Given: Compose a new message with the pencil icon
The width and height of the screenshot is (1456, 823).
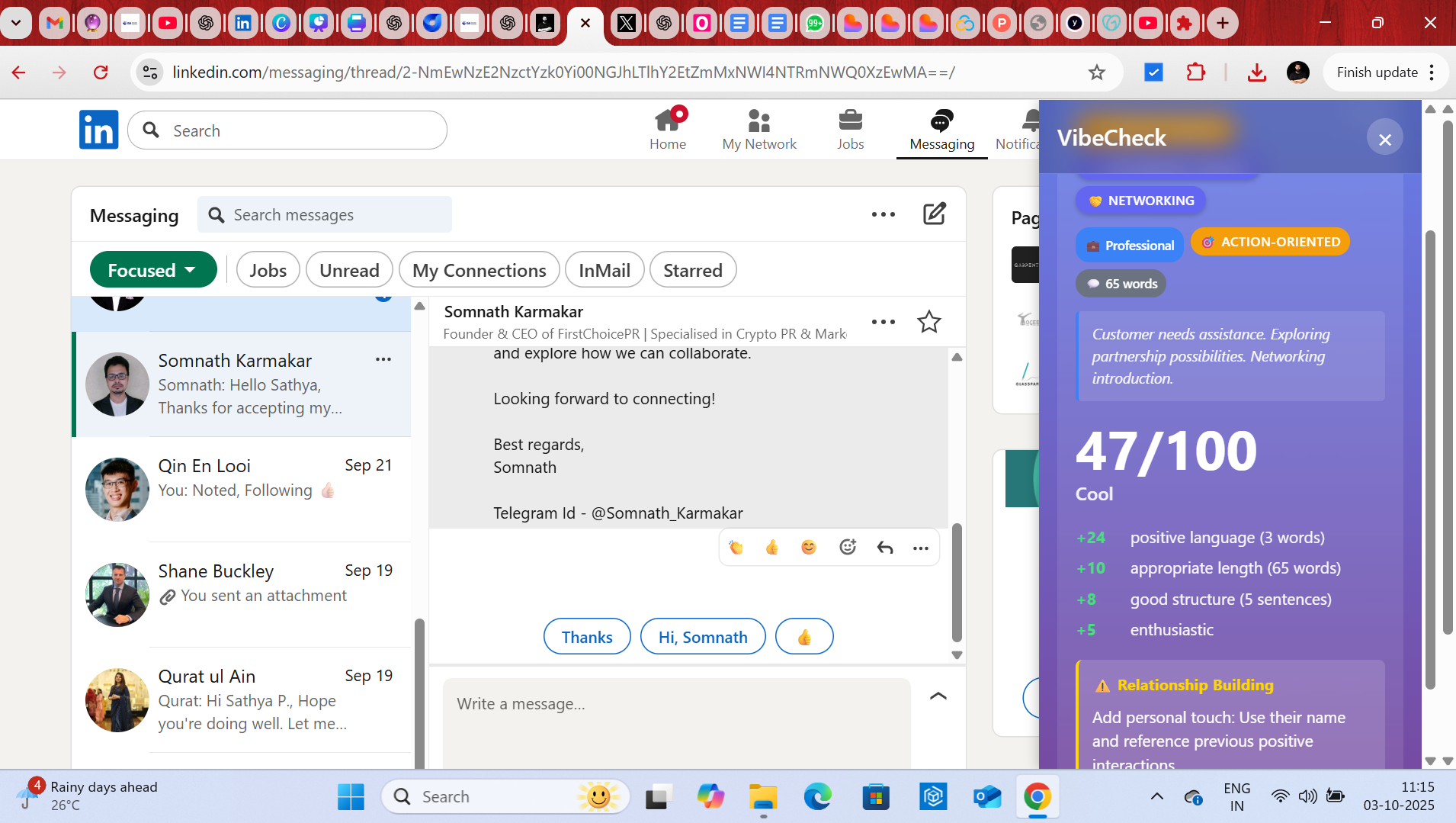Looking at the screenshot, I should 935,214.
